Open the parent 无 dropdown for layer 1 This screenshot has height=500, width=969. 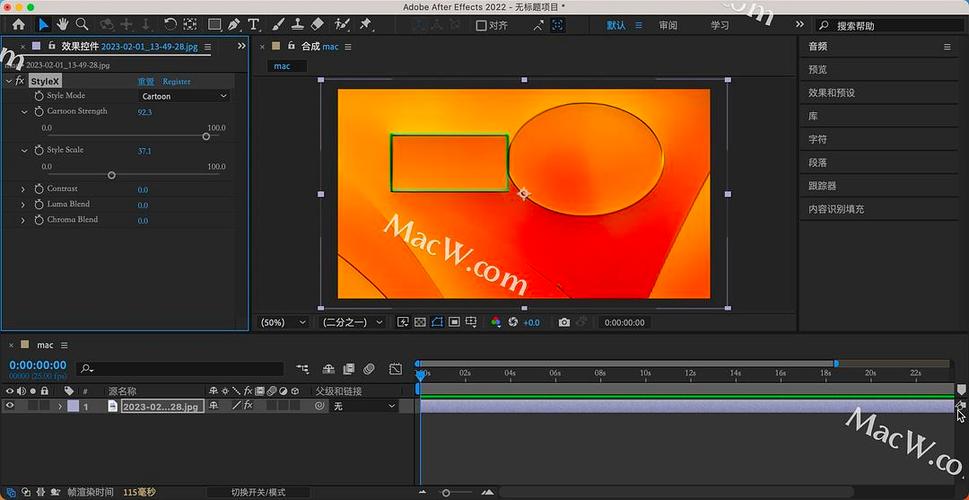(365, 406)
